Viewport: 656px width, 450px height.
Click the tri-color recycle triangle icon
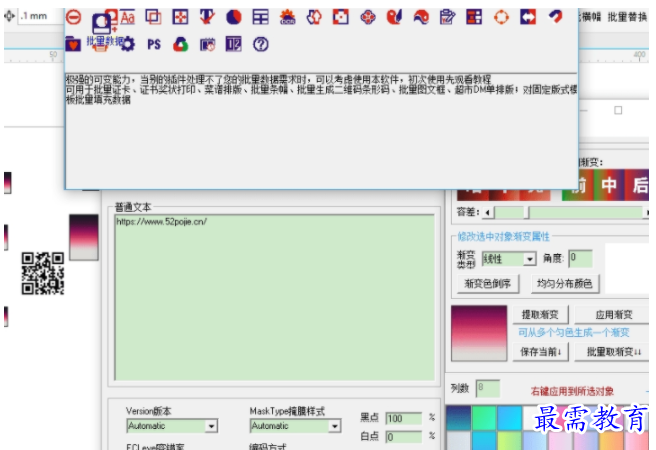click(x=180, y=44)
